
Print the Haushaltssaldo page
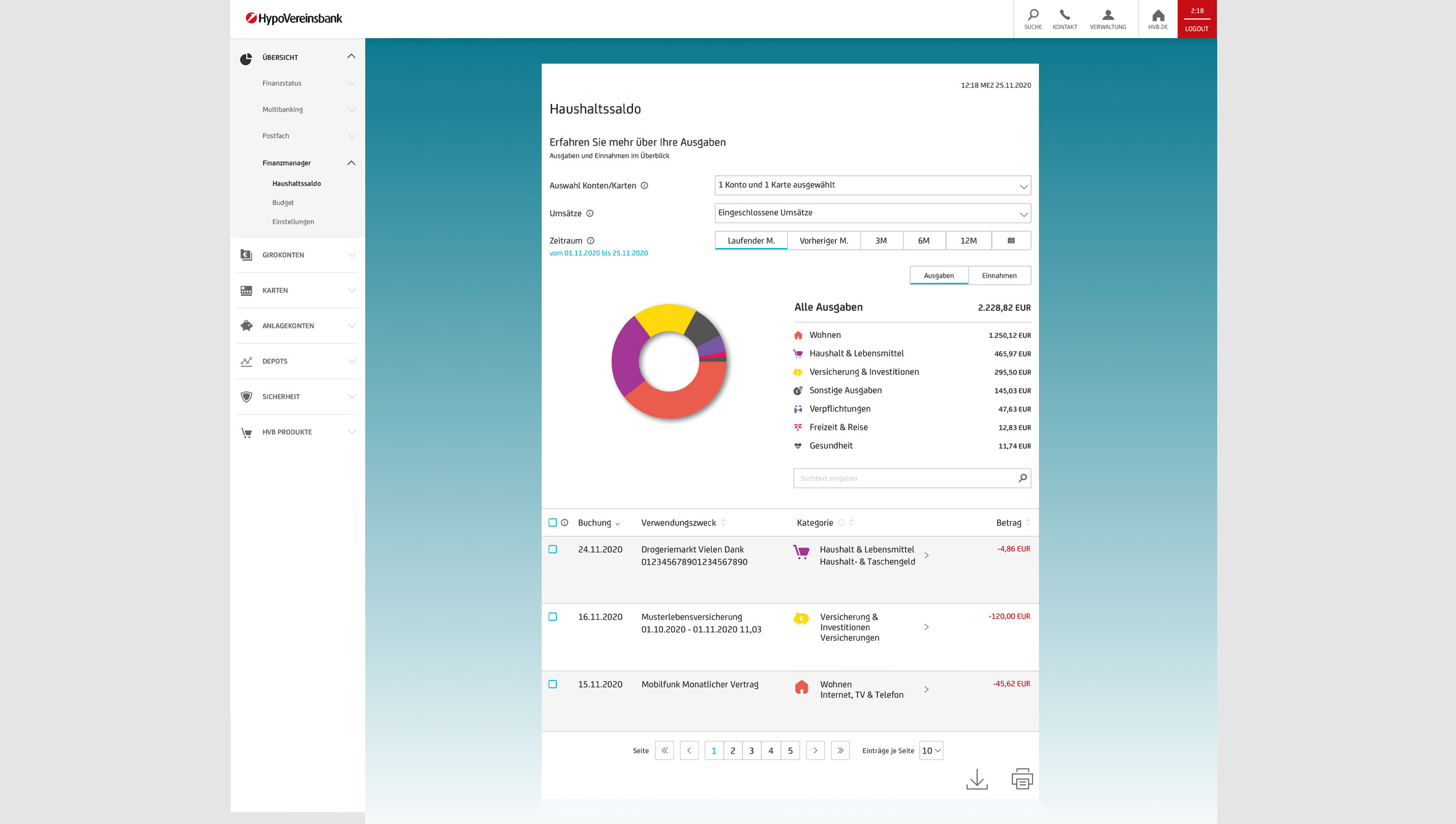point(1022,779)
